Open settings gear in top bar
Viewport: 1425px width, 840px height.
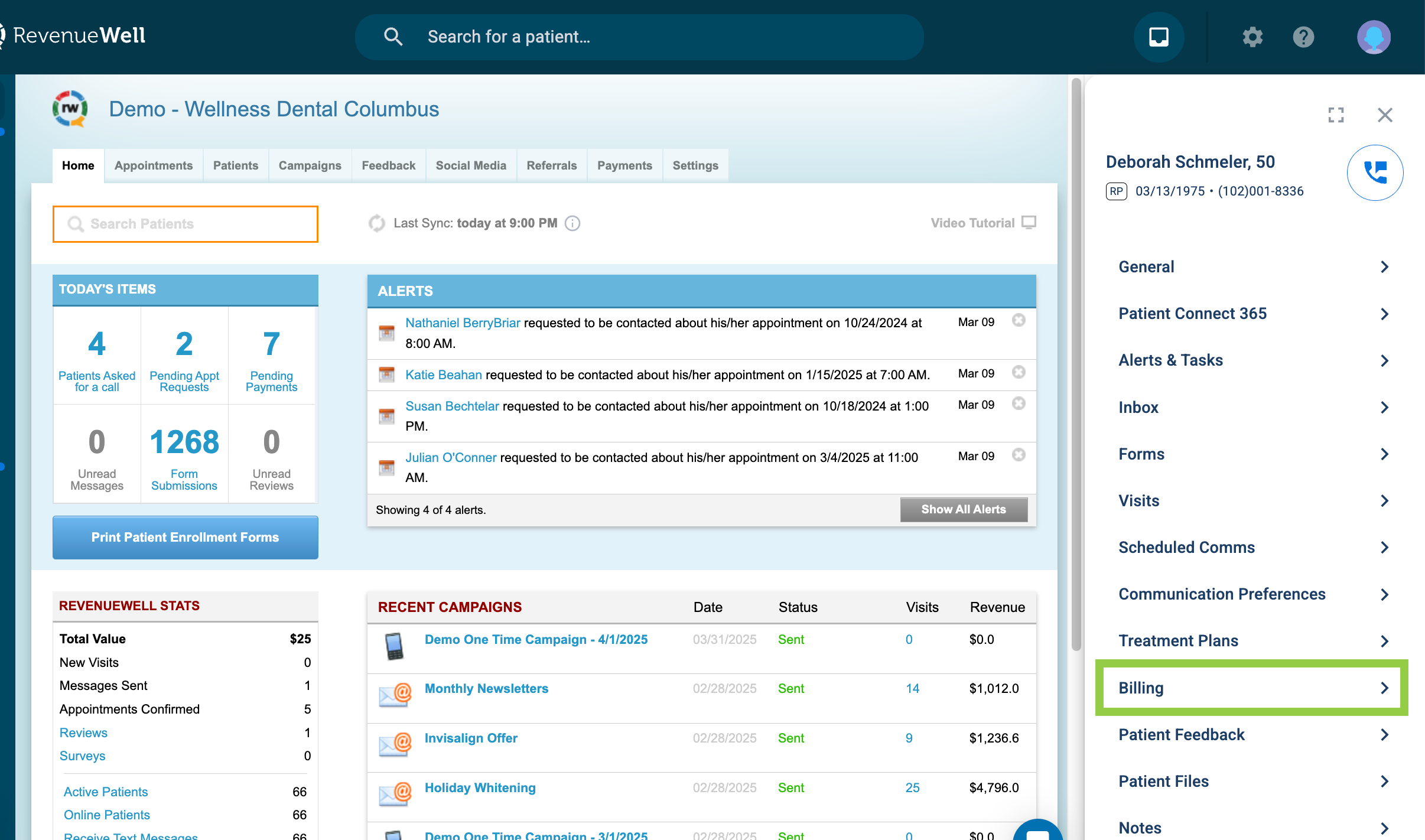tap(1252, 37)
